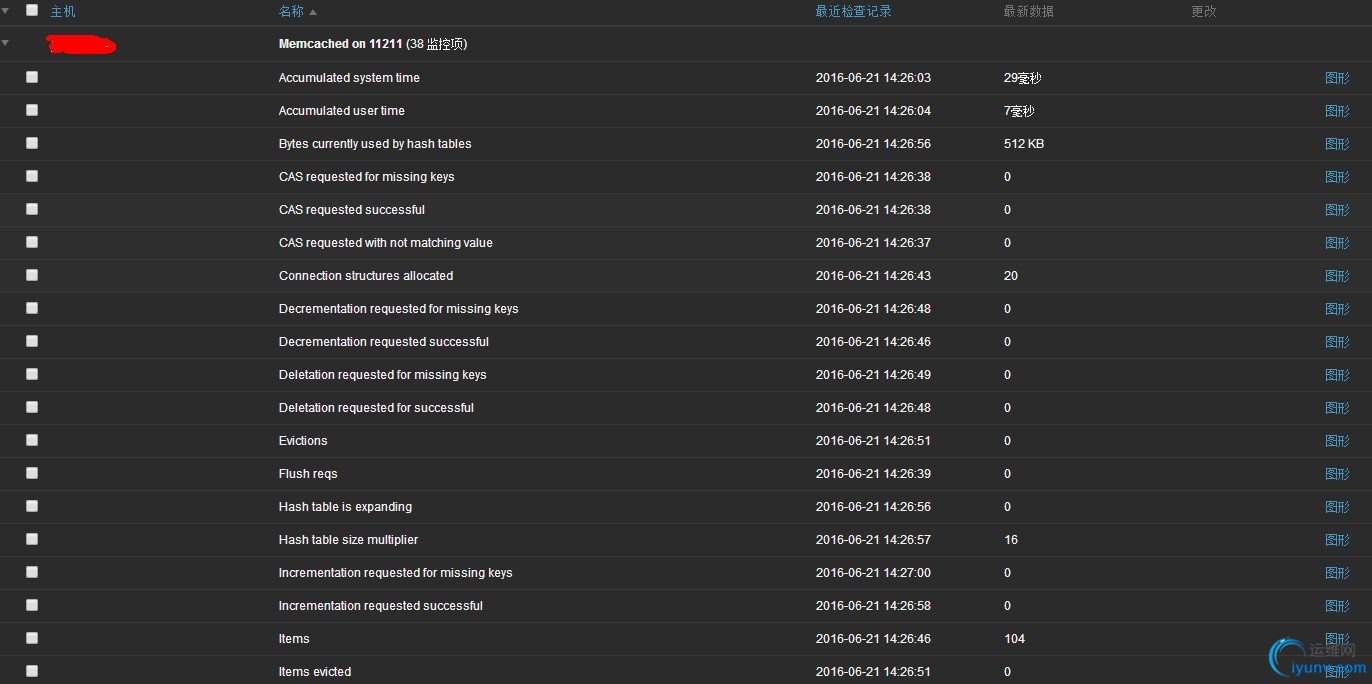
Task: Open 图形 graph for Accumulated user time
Action: (1337, 110)
